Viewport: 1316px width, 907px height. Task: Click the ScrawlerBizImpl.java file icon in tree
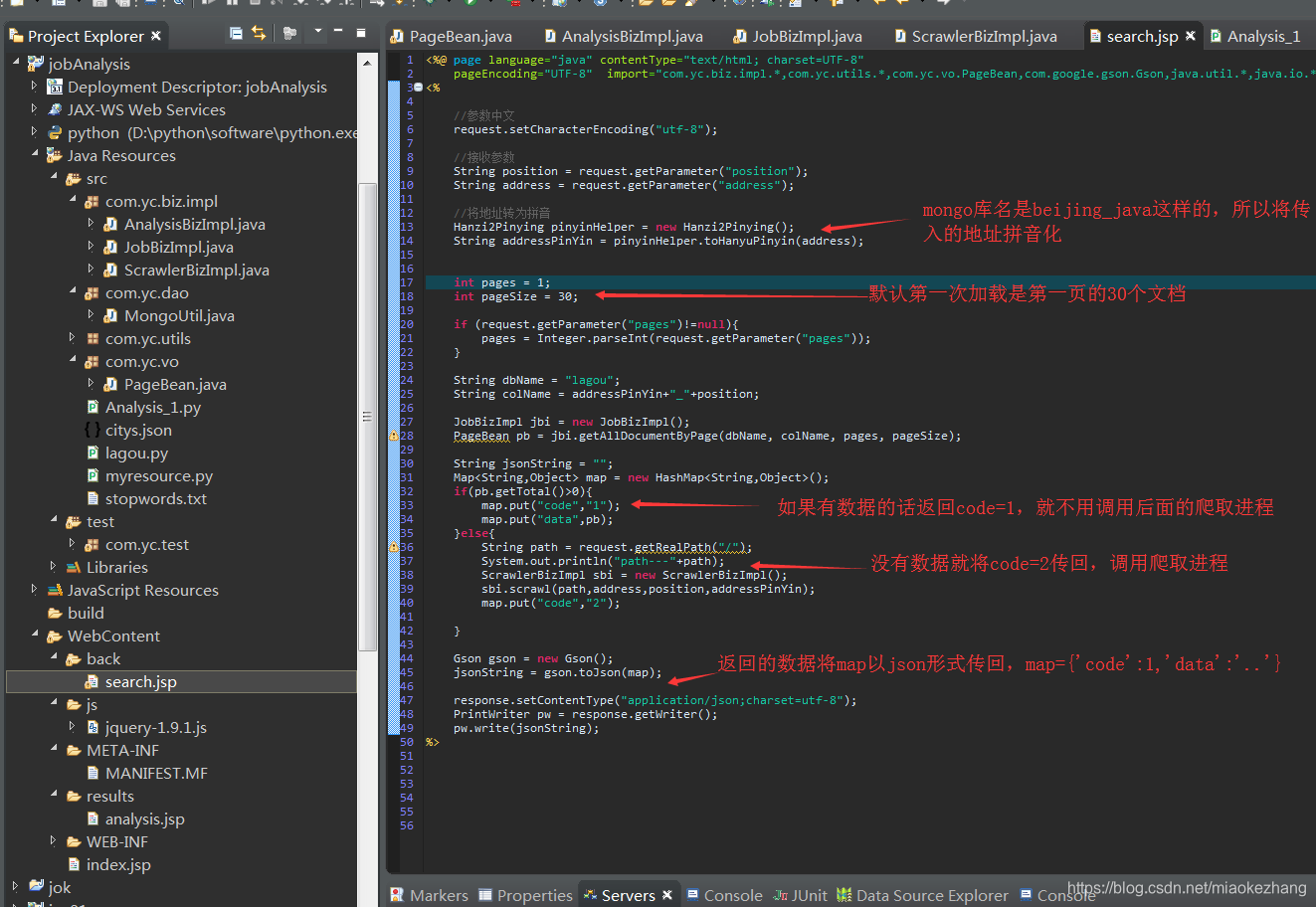pyautogui.click(x=111, y=270)
